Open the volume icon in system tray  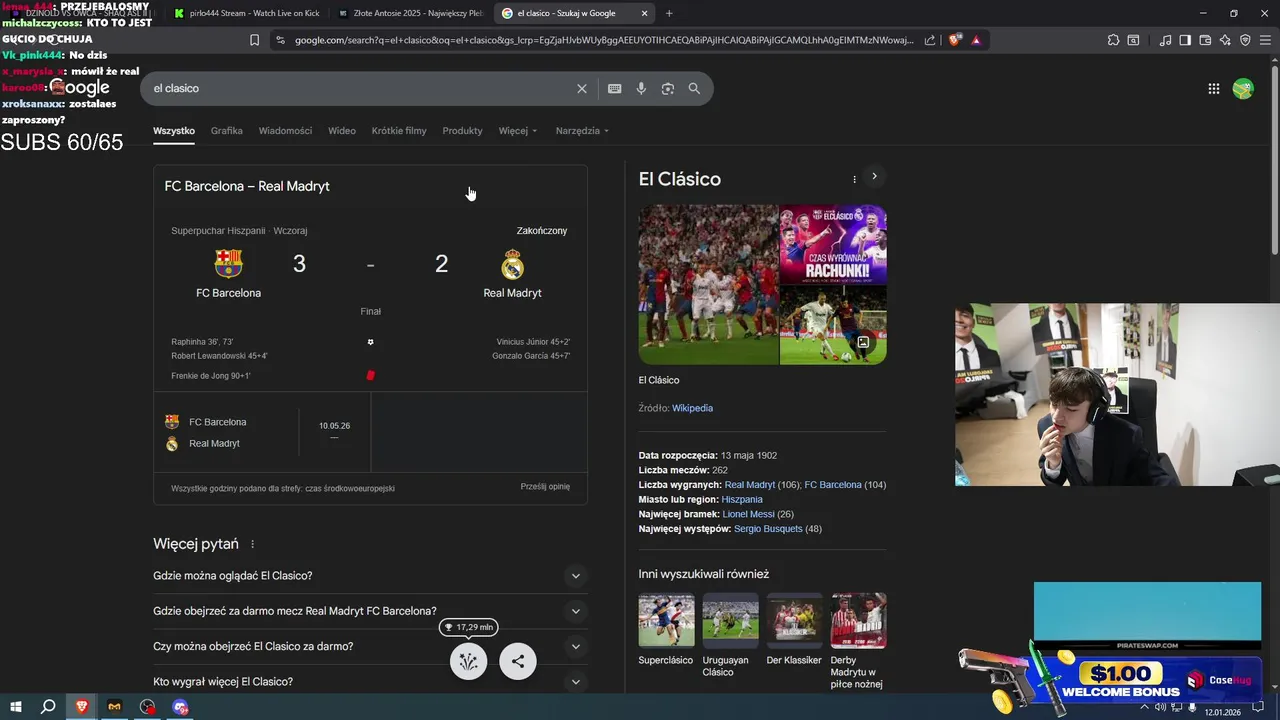pyautogui.click(x=1160, y=707)
